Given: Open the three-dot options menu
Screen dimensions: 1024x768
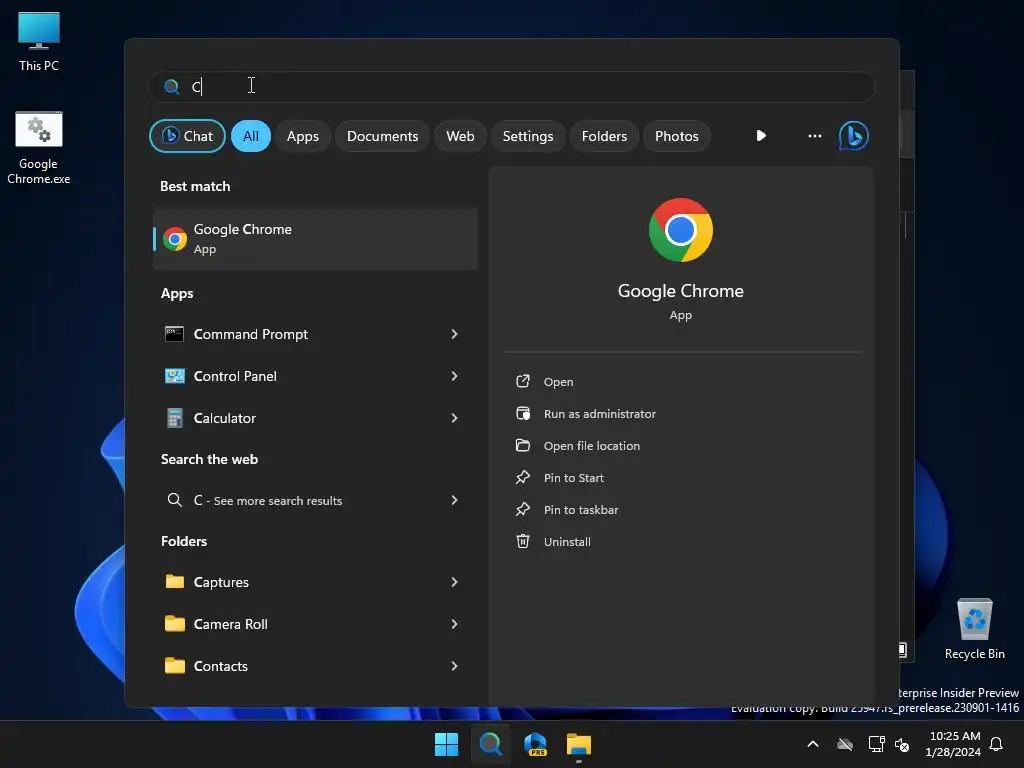Looking at the screenshot, I should (814, 136).
